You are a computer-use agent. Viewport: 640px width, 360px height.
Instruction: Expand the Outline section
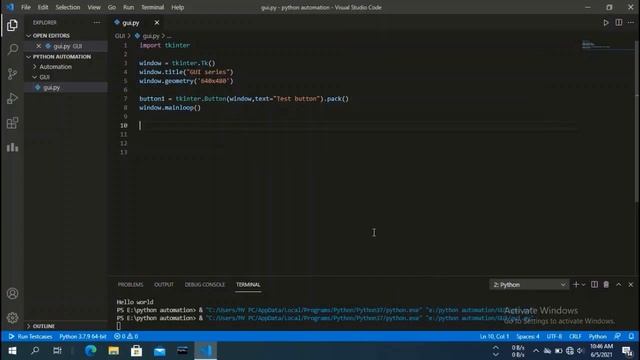point(29,326)
